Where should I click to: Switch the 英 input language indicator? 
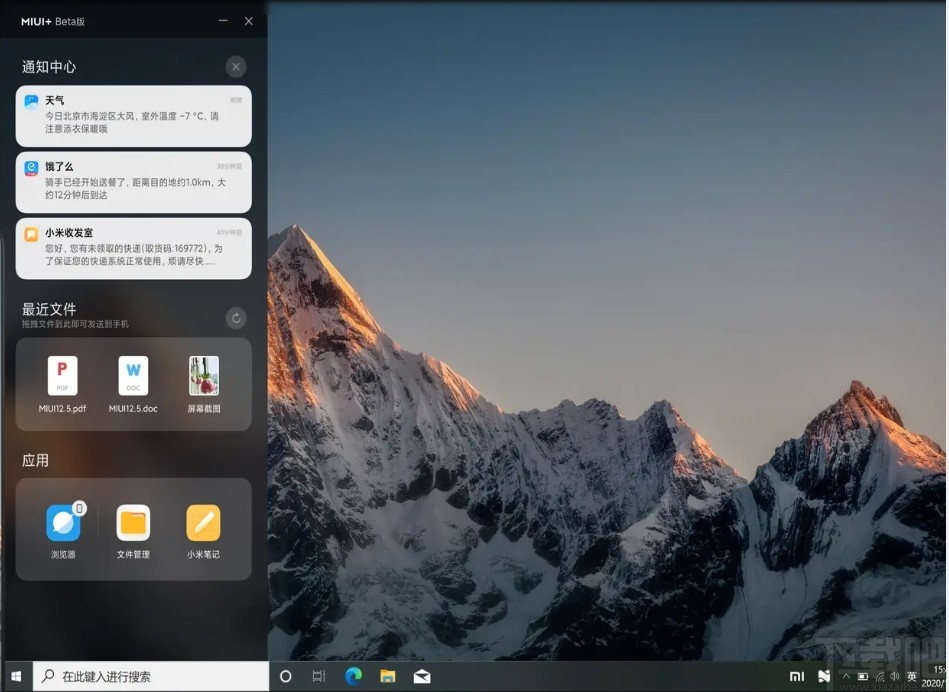click(911, 677)
